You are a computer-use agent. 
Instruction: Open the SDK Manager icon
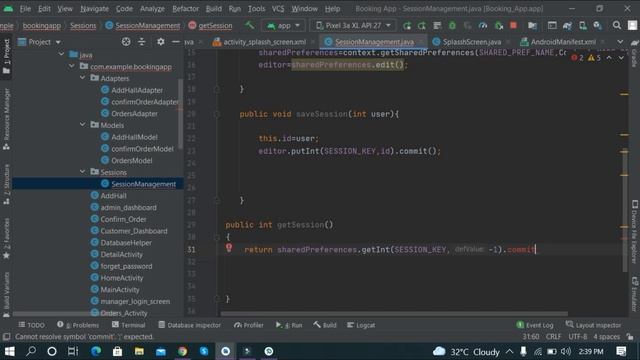[598, 26]
